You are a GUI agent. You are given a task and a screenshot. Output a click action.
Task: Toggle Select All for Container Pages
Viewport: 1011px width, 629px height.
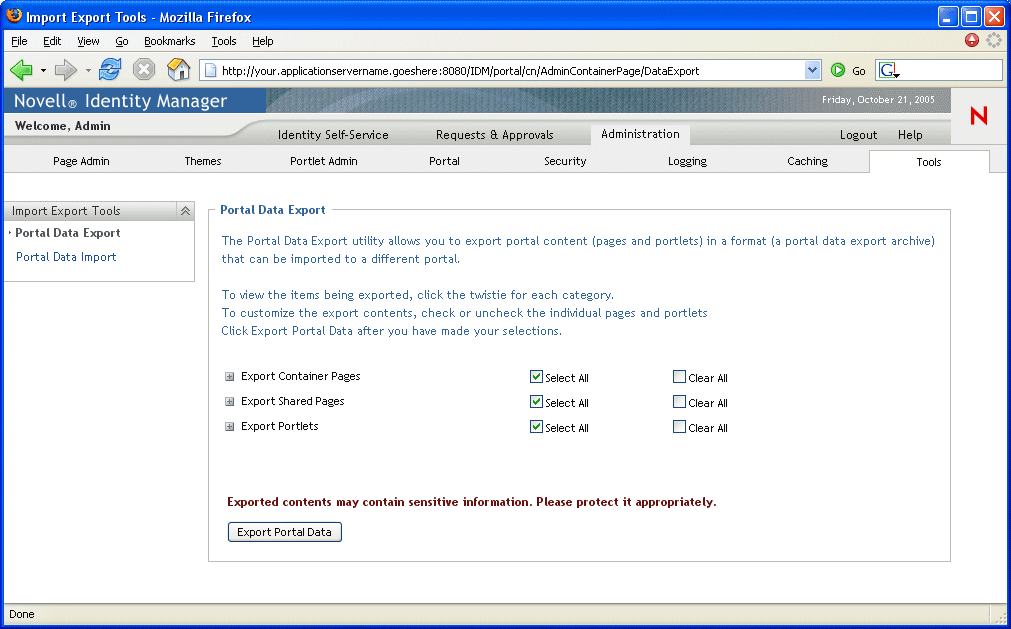click(536, 376)
